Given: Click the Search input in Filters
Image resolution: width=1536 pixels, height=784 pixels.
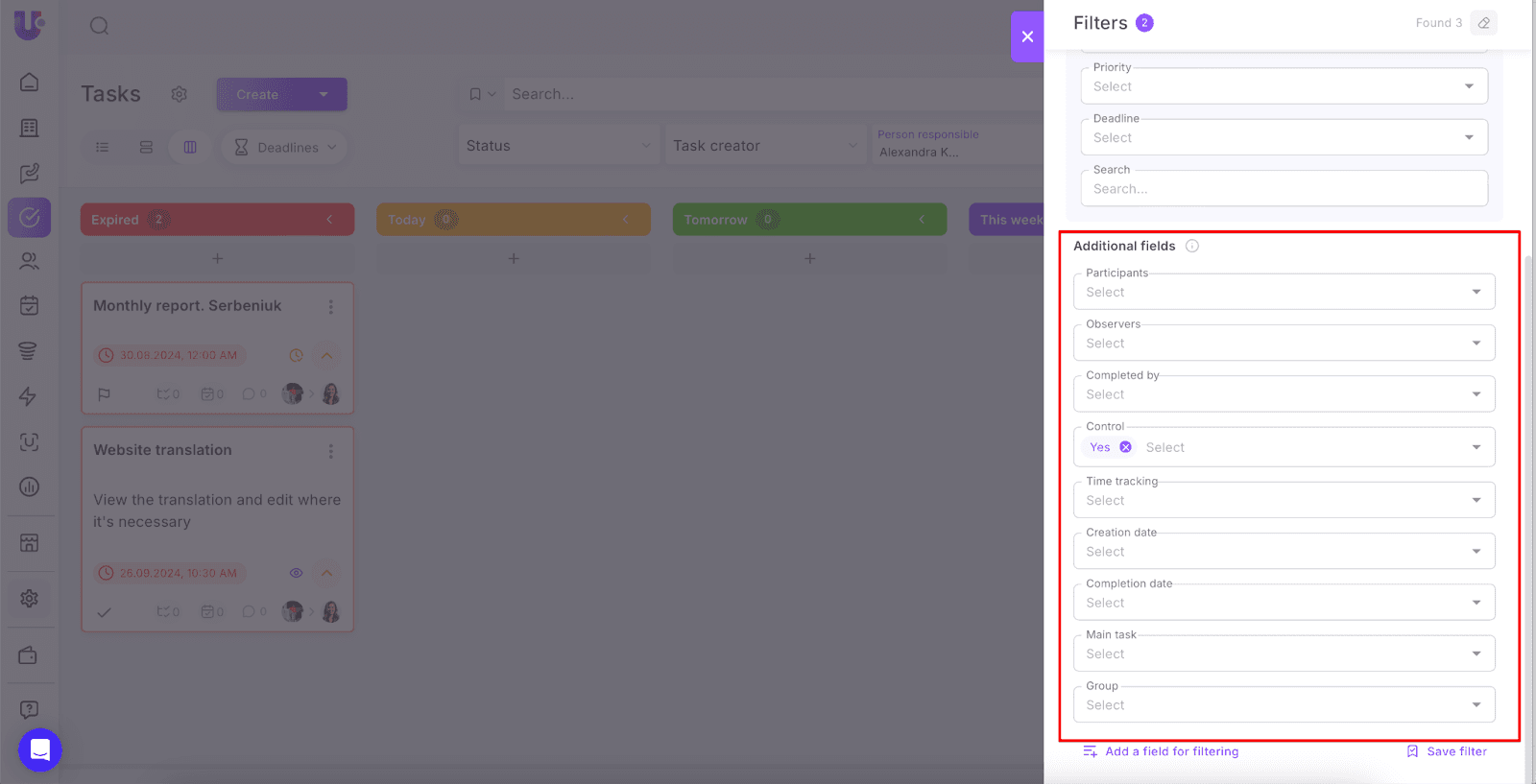Looking at the screenshot, I should (x=1284, y=189).
